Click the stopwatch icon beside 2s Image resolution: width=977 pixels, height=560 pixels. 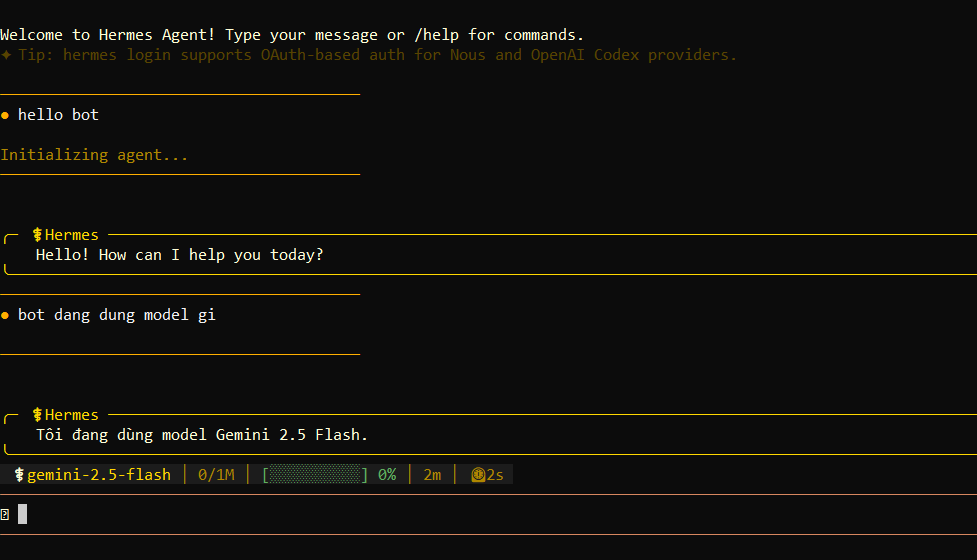478,475
